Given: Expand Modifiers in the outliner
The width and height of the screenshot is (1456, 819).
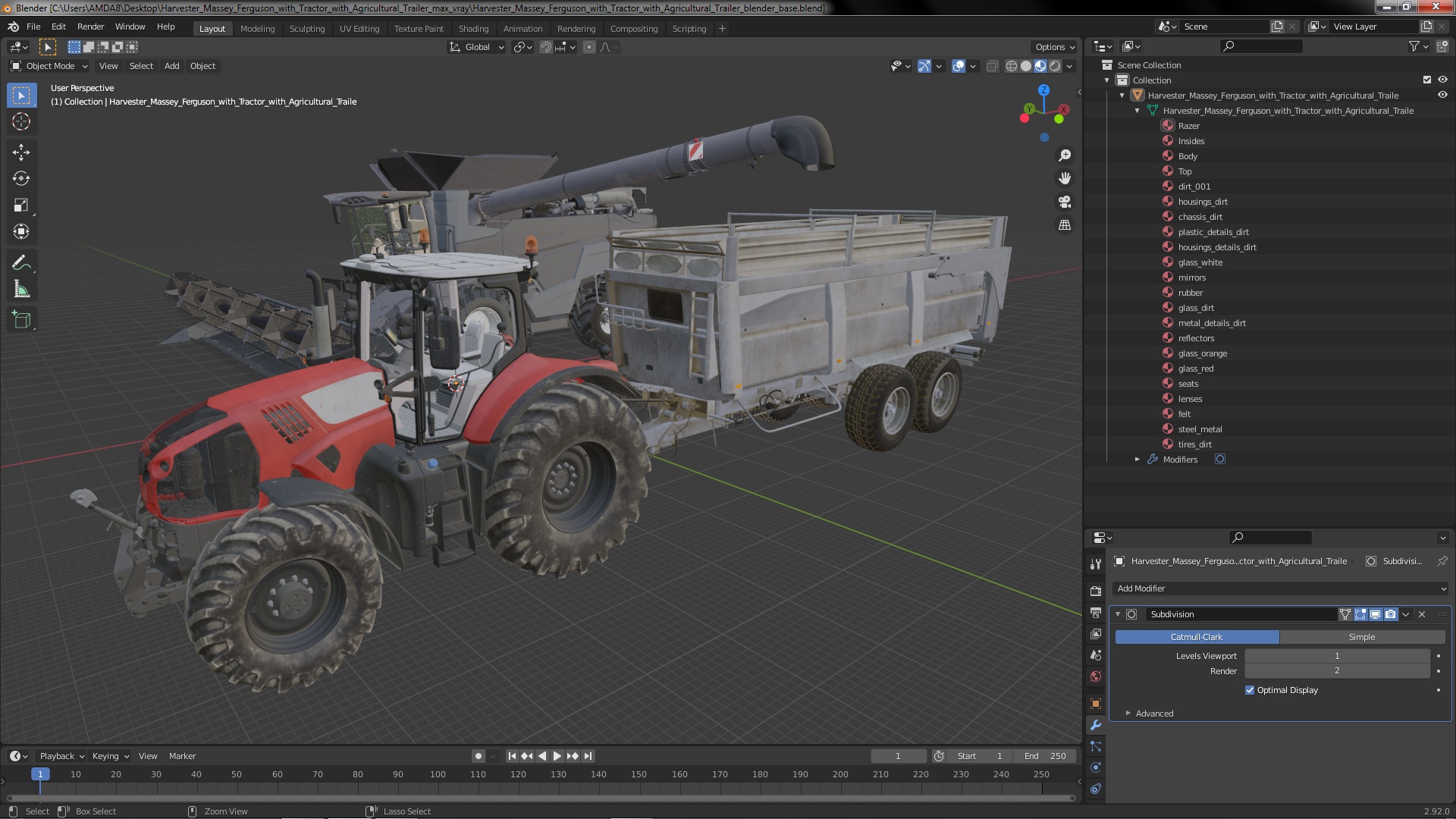Looking at the screenshot, I should tap(1137, 460).
